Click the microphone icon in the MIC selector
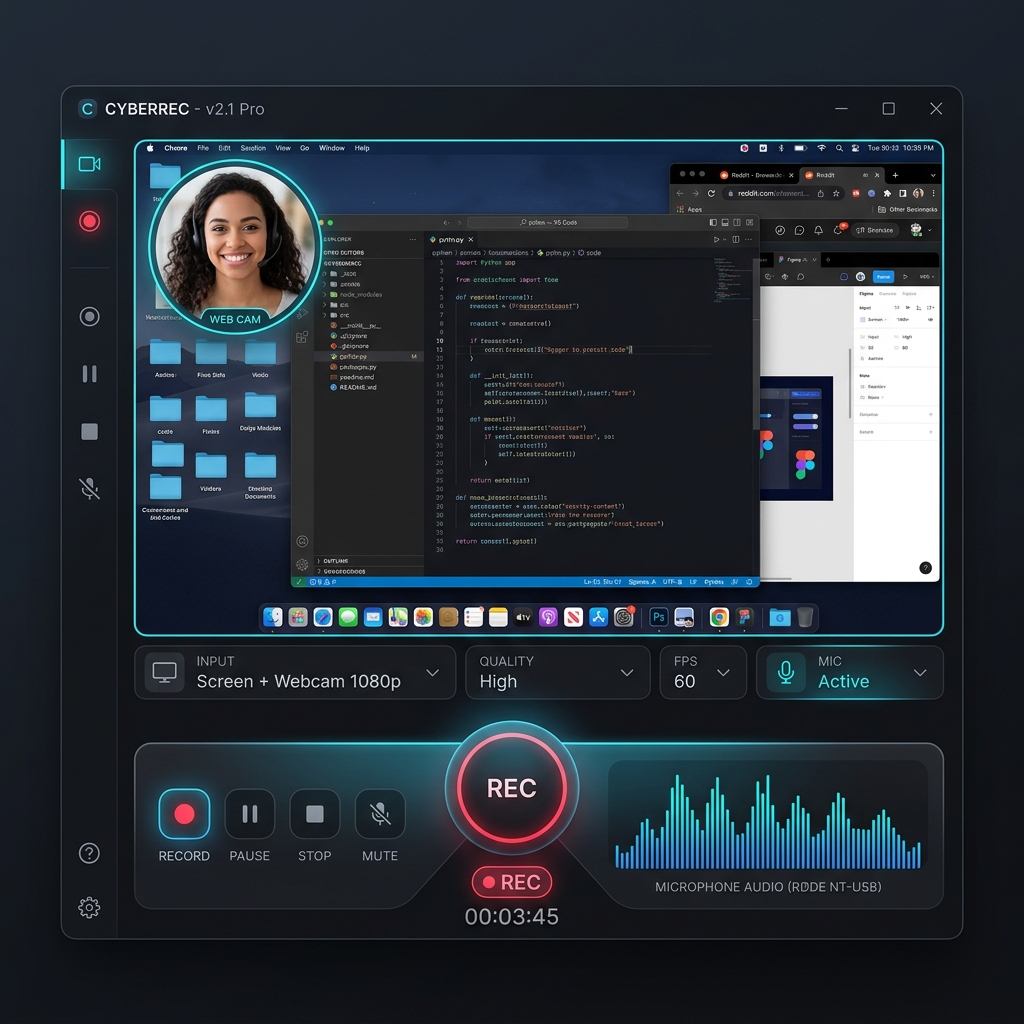Viewport: 1024px width, 1024px height. (x=786, y=673)
